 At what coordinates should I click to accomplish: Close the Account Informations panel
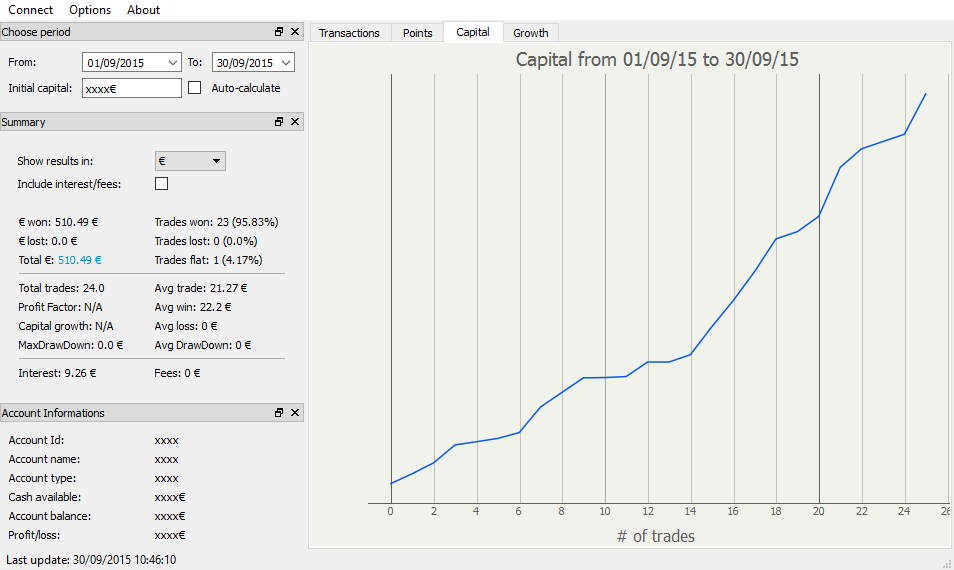(295, 413)
